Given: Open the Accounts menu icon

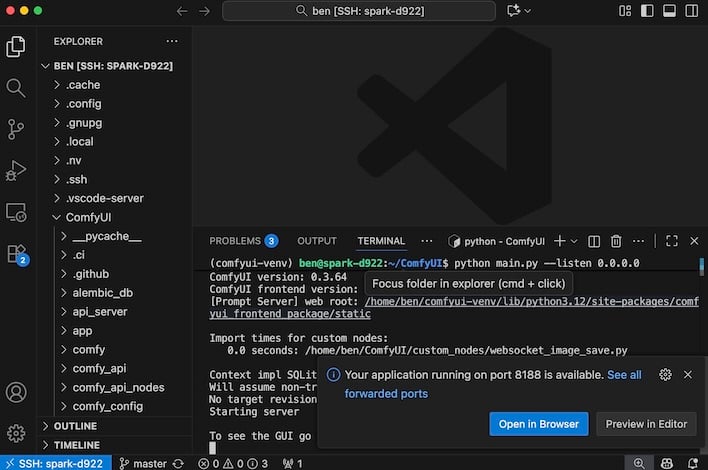Looking at the screenshot, I should 16,392.
